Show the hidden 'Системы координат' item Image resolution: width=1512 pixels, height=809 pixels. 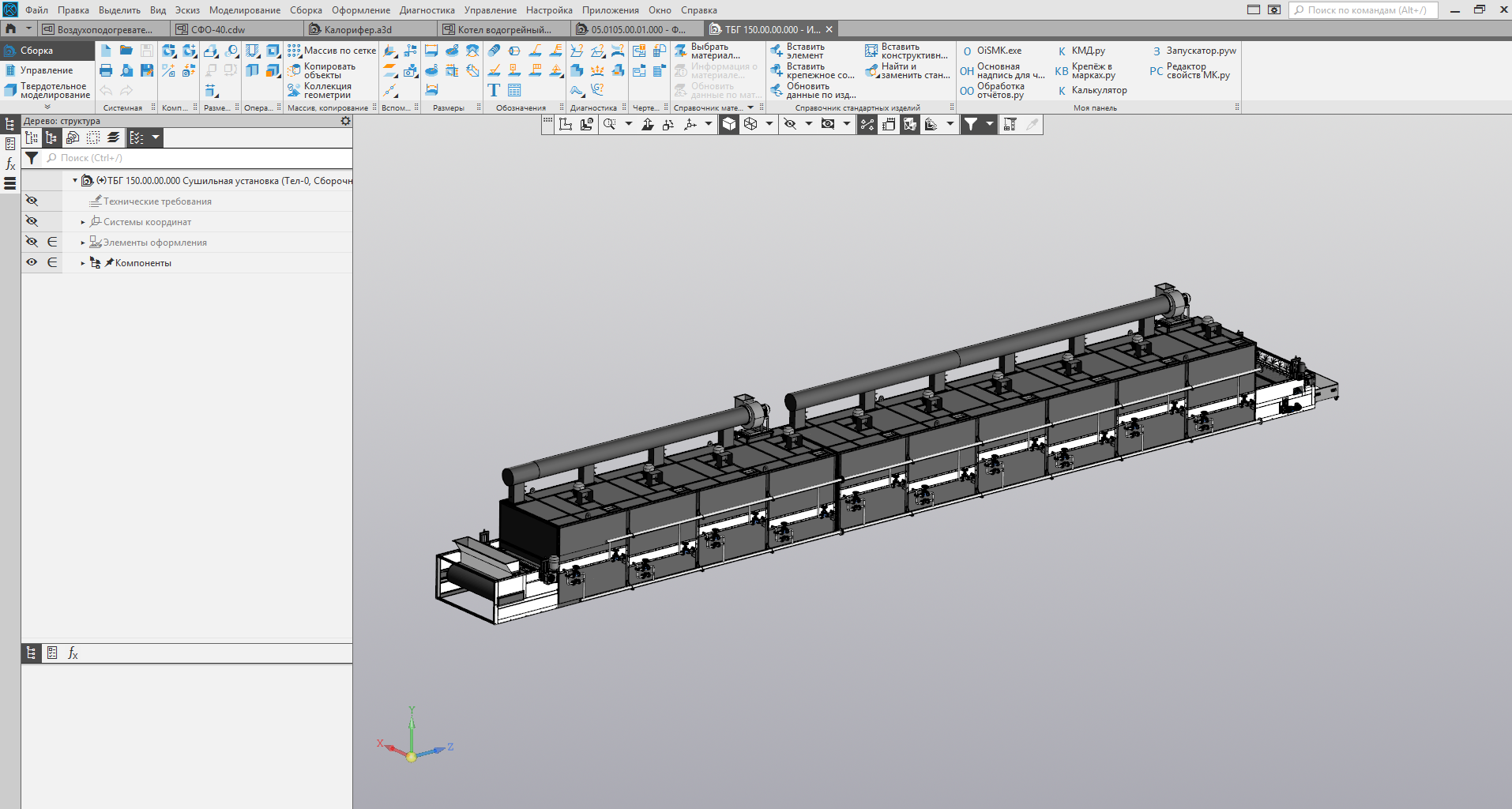tap(32, 221)
